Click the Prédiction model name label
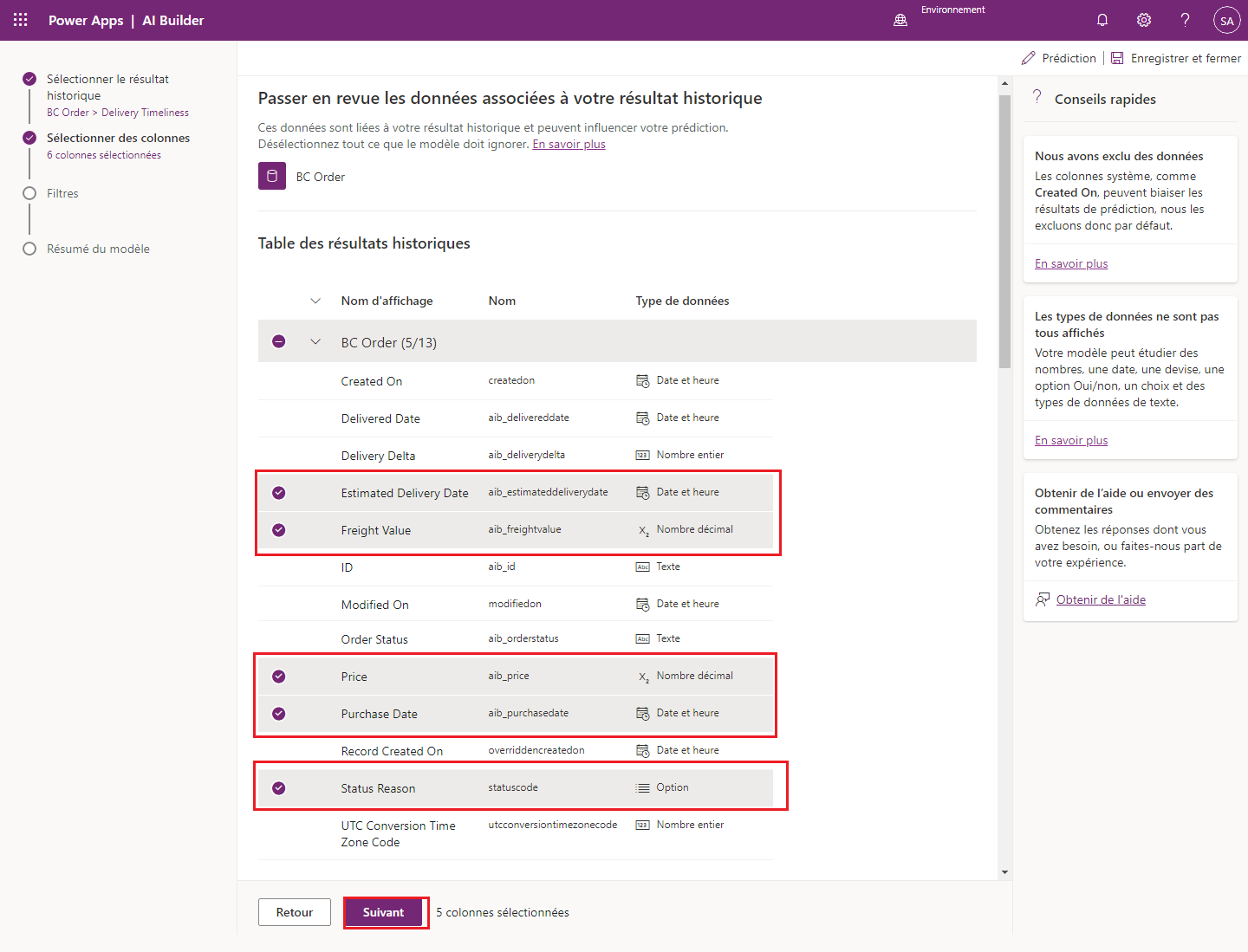 (1069, 58)
